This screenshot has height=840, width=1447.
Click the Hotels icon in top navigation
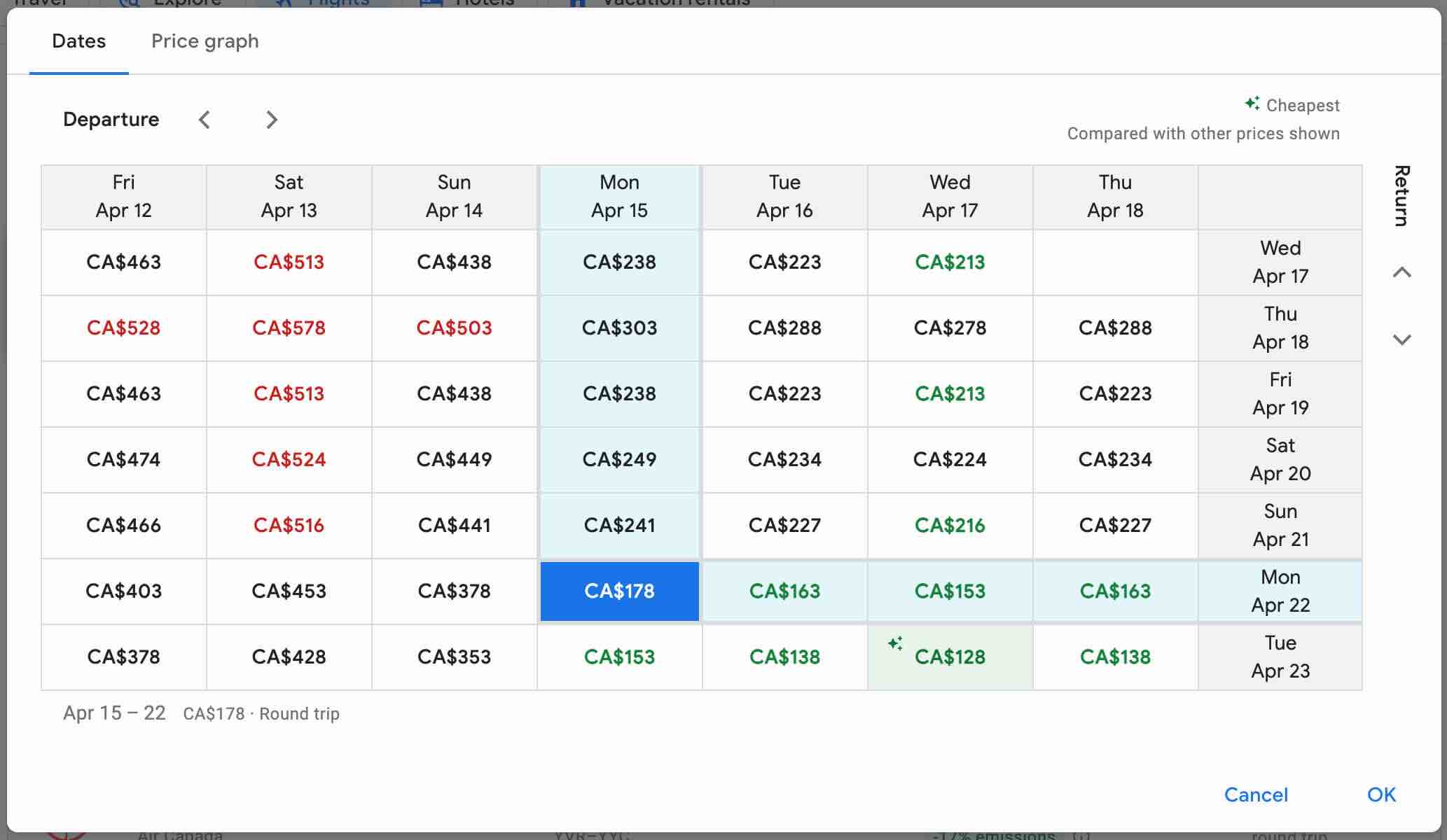pyautogui.click(x=430, y=3)
